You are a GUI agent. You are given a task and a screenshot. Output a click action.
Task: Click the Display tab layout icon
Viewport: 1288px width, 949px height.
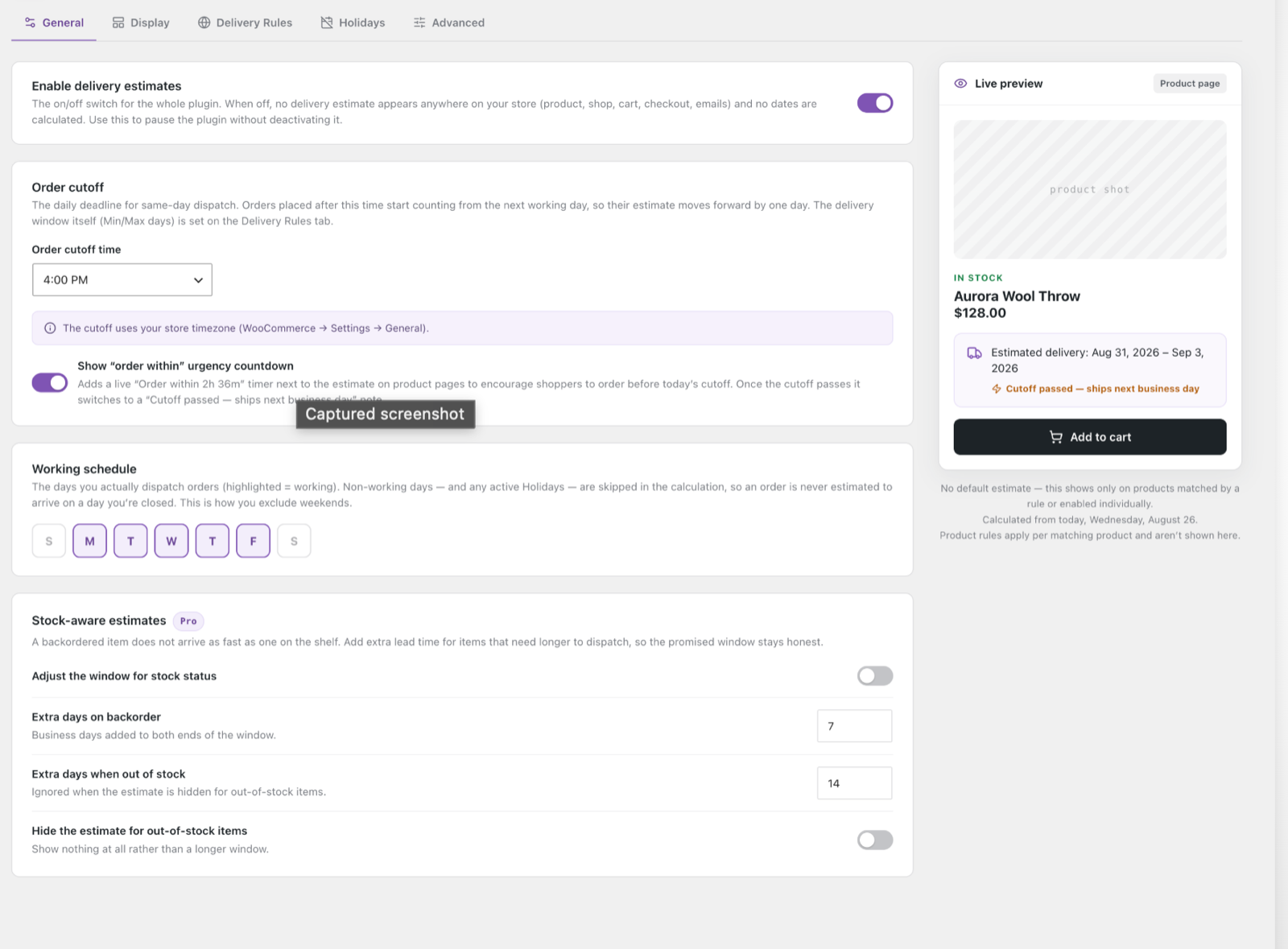(118, 23)
